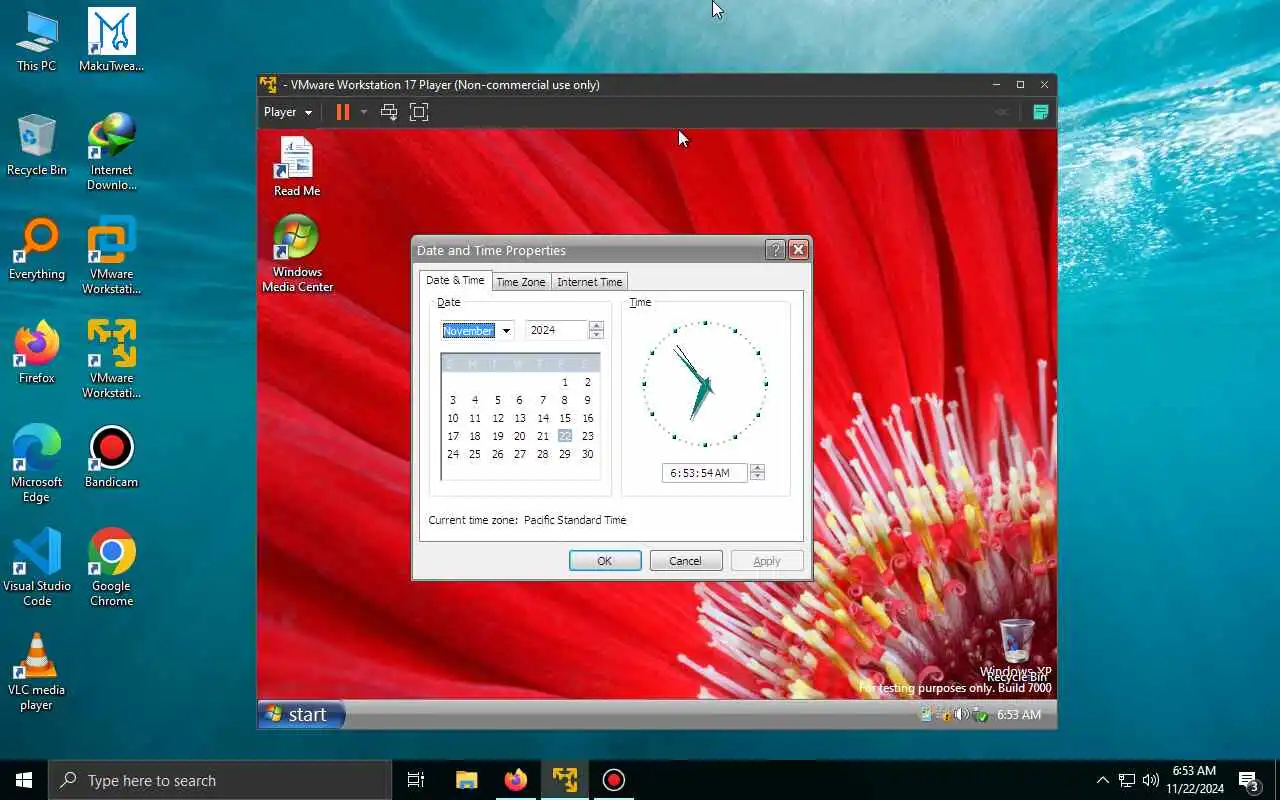Open yellow VMware Workstation Player desktop shortcut

(x=111, y=361)
